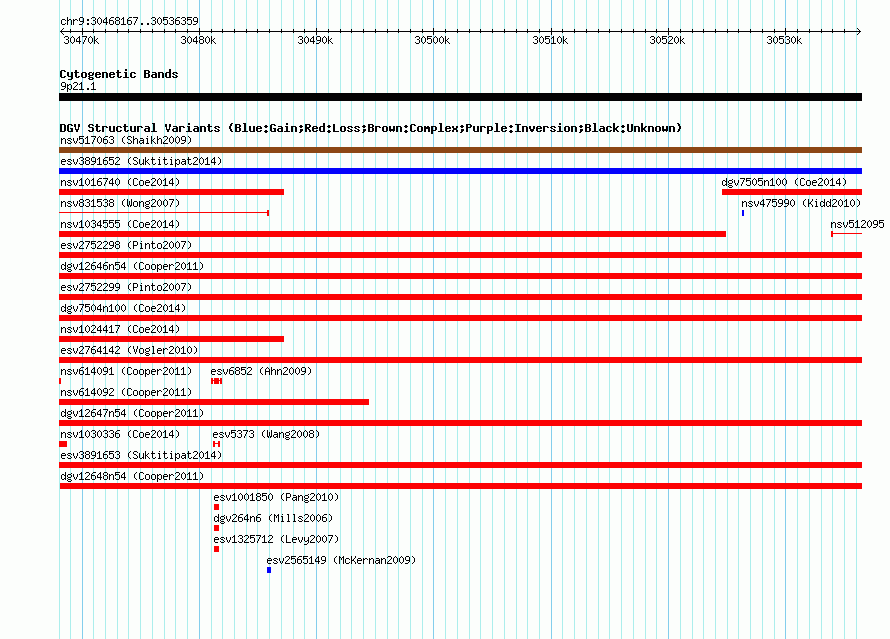Select the red esv1325712 square marker
Viewport: 890px width, 639px height.
(x=216, y=549)
